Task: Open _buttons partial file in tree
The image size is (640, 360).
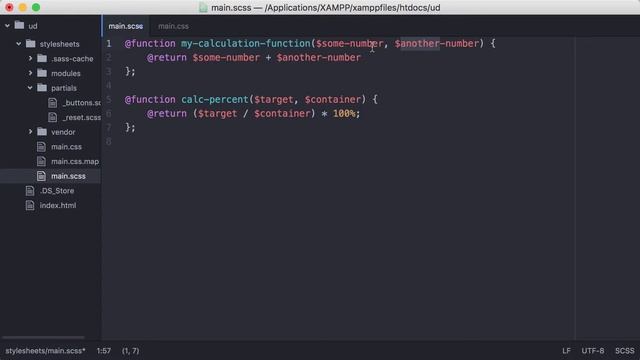Action: (x=82, y=103)
